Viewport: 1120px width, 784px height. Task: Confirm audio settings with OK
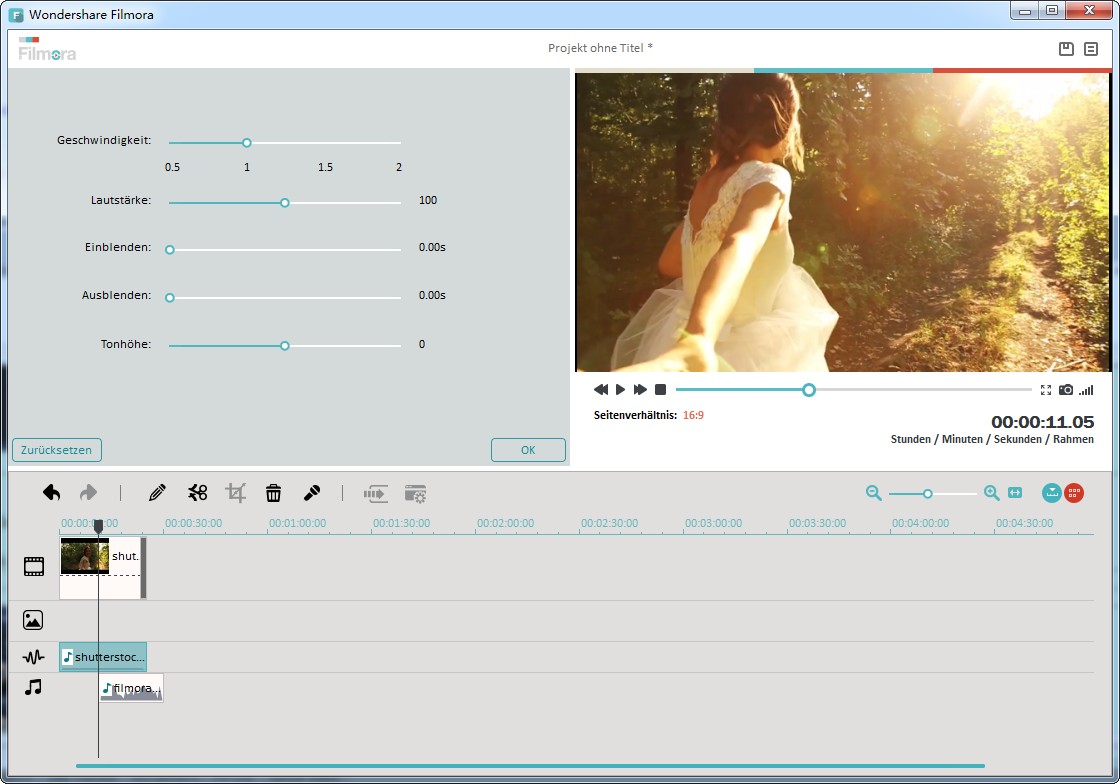[528, 450]
